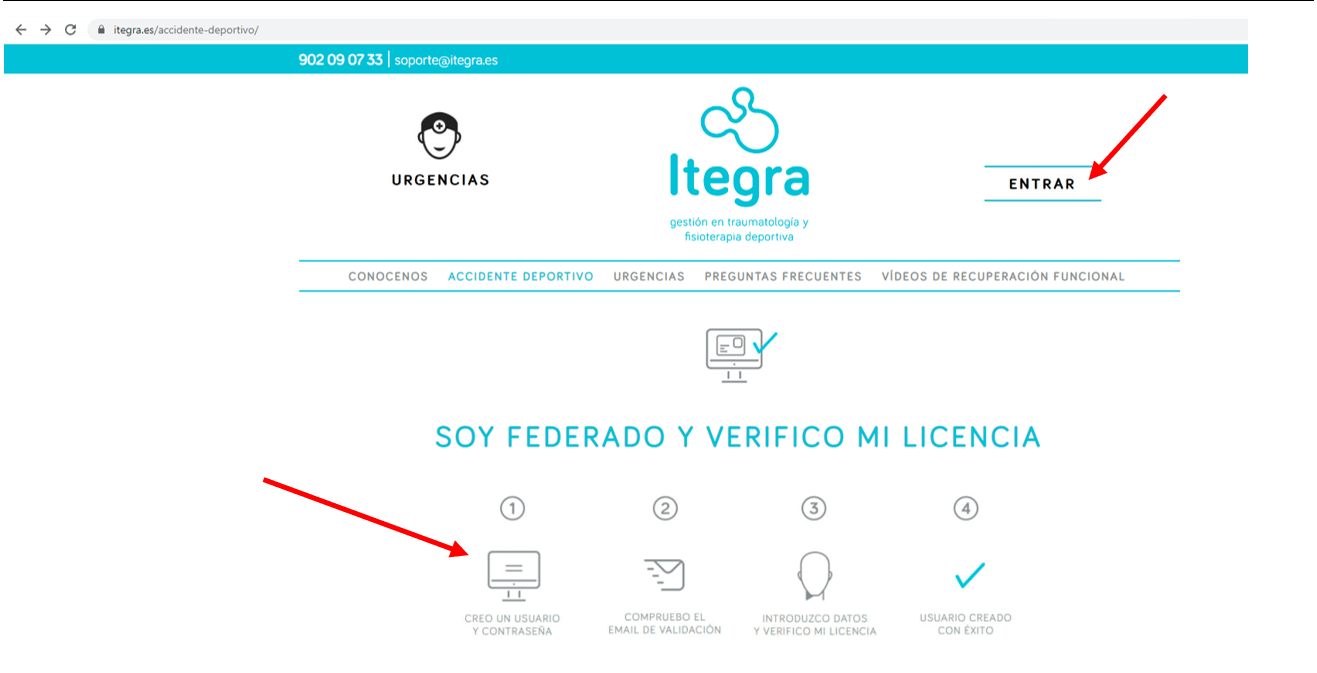The width and height of the screenshot is (1317, 673).
Task: Click INTRODUZCO DATOS Y VERIFICO MI LICENCIA text
Action: 815,625
